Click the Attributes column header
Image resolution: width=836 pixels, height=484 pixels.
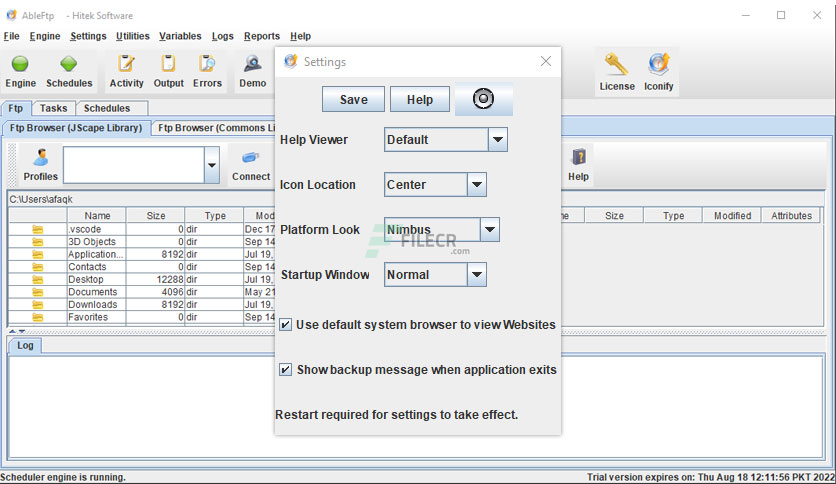(791, 216)
